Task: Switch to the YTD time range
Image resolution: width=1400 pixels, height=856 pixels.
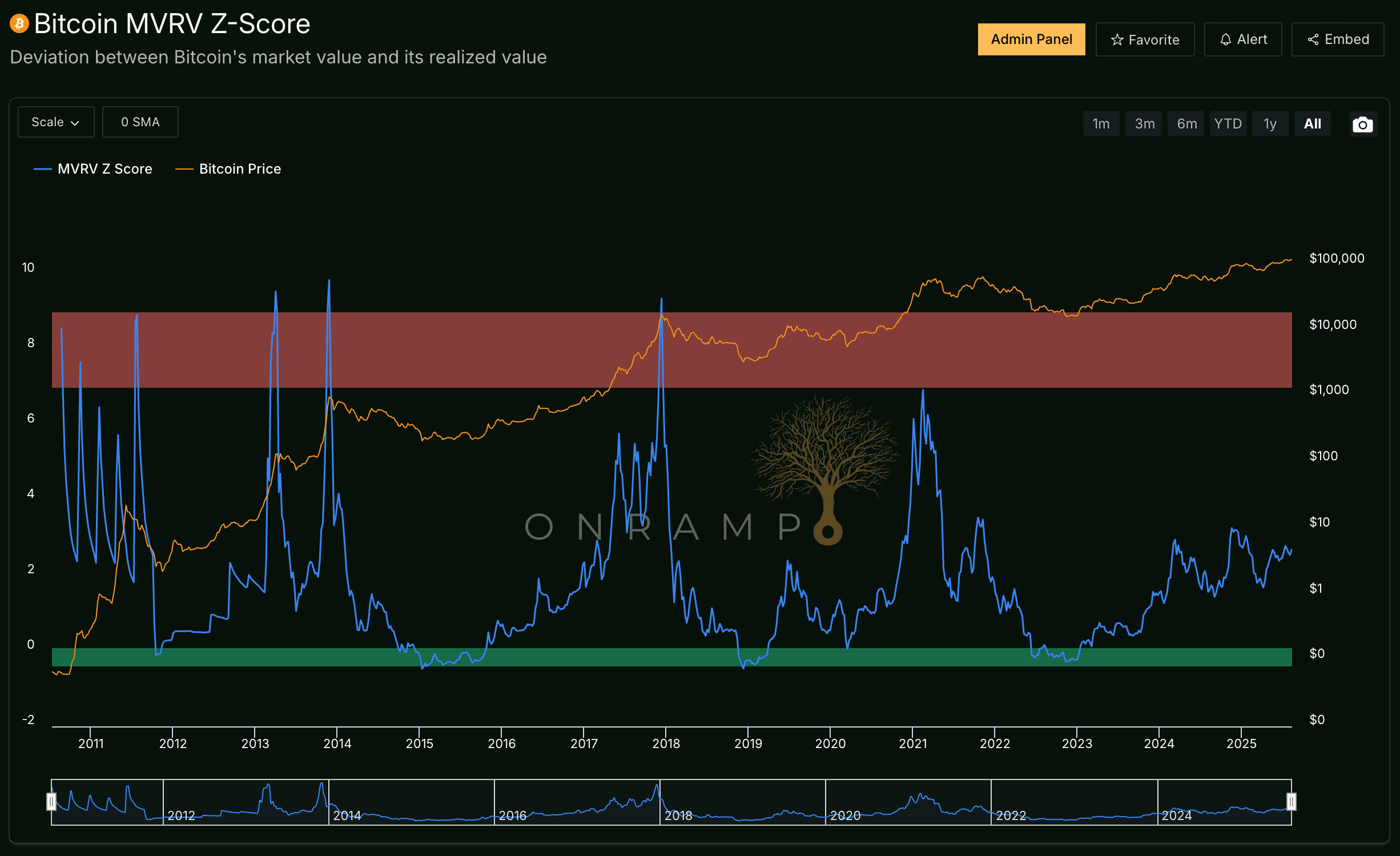Action: (x=1228, y=124)
